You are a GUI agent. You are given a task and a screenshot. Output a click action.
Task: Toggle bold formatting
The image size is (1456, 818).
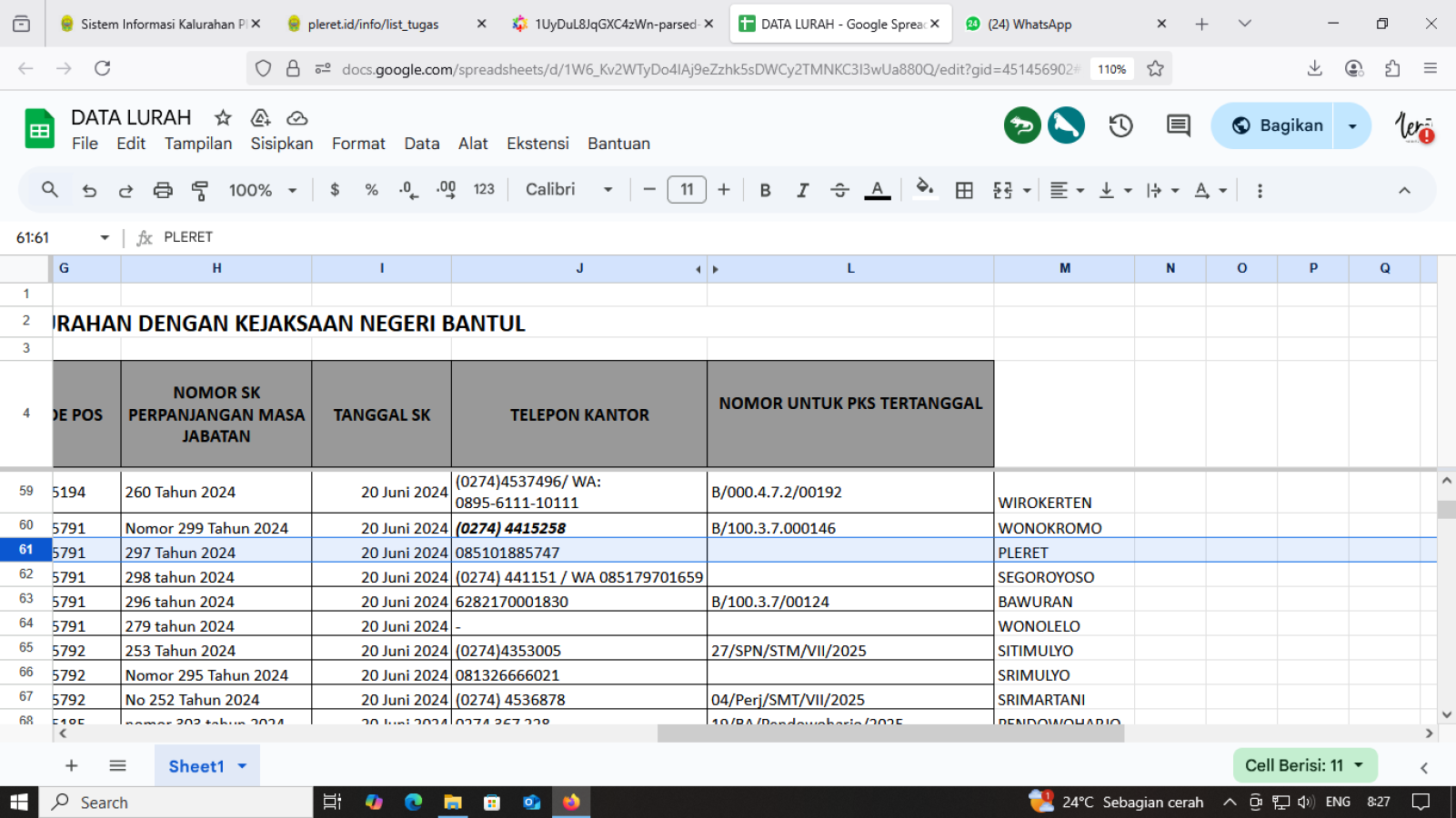[x=765, y=190]
